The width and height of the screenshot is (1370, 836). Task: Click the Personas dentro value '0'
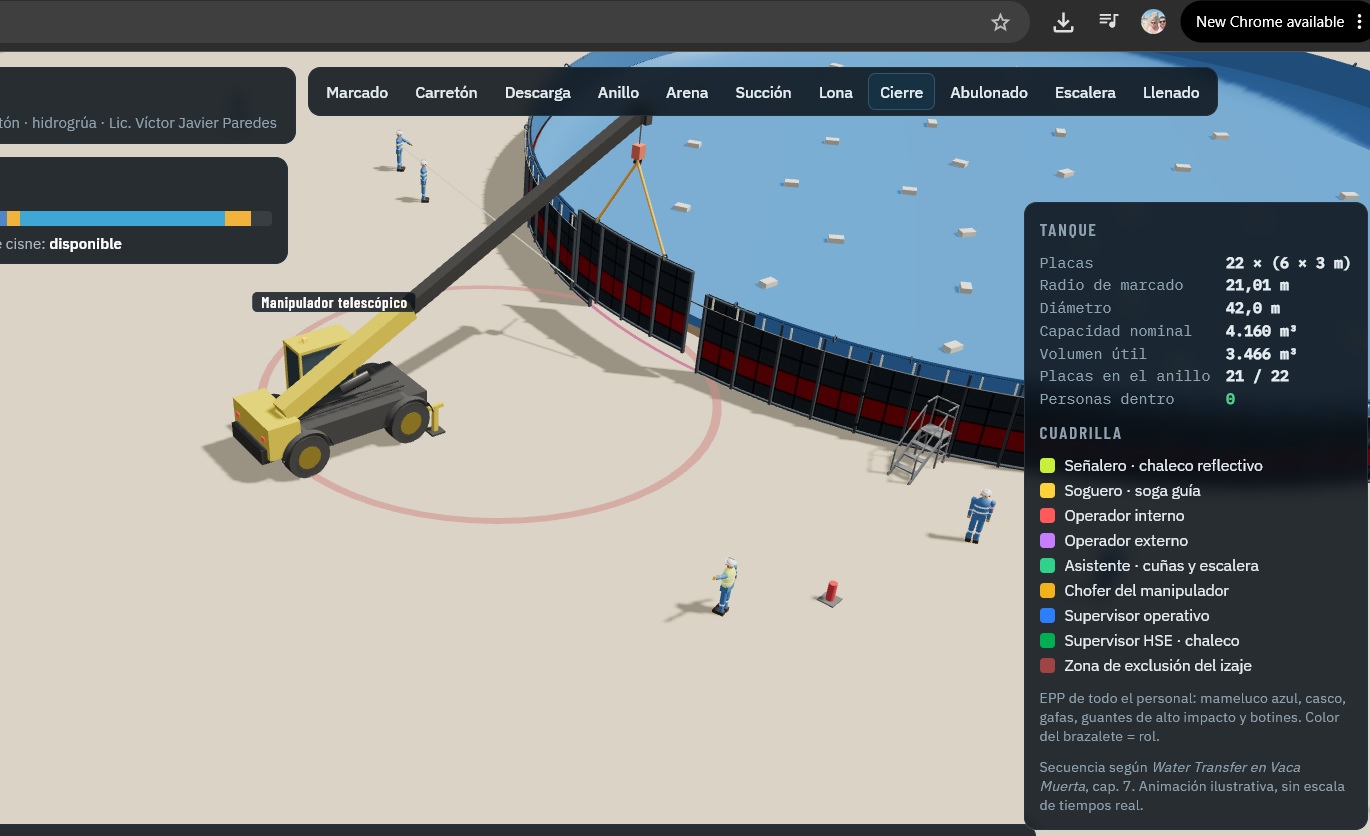pos(1230,399)
